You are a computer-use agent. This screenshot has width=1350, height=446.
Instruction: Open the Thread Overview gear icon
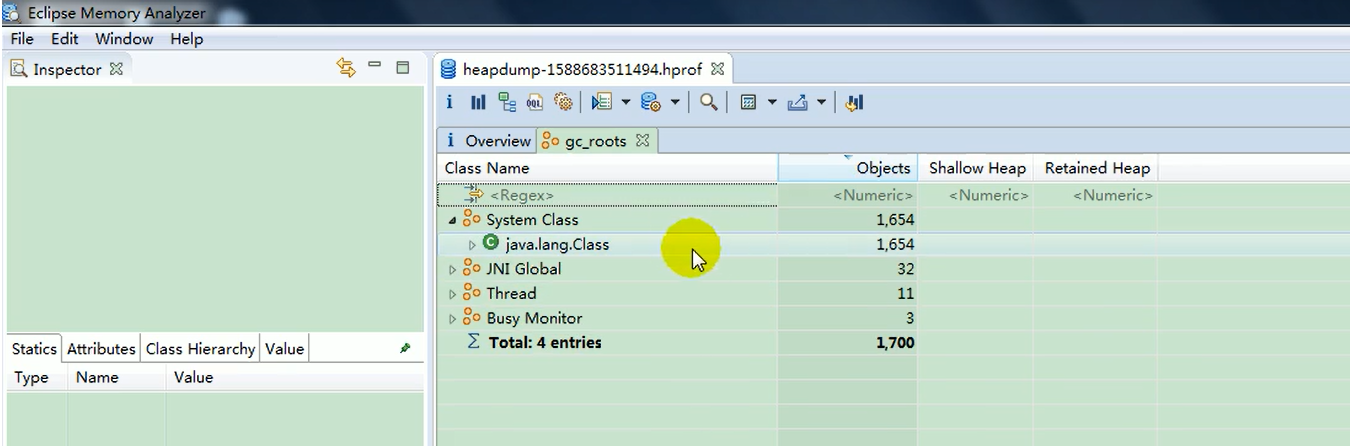[563, 102]
